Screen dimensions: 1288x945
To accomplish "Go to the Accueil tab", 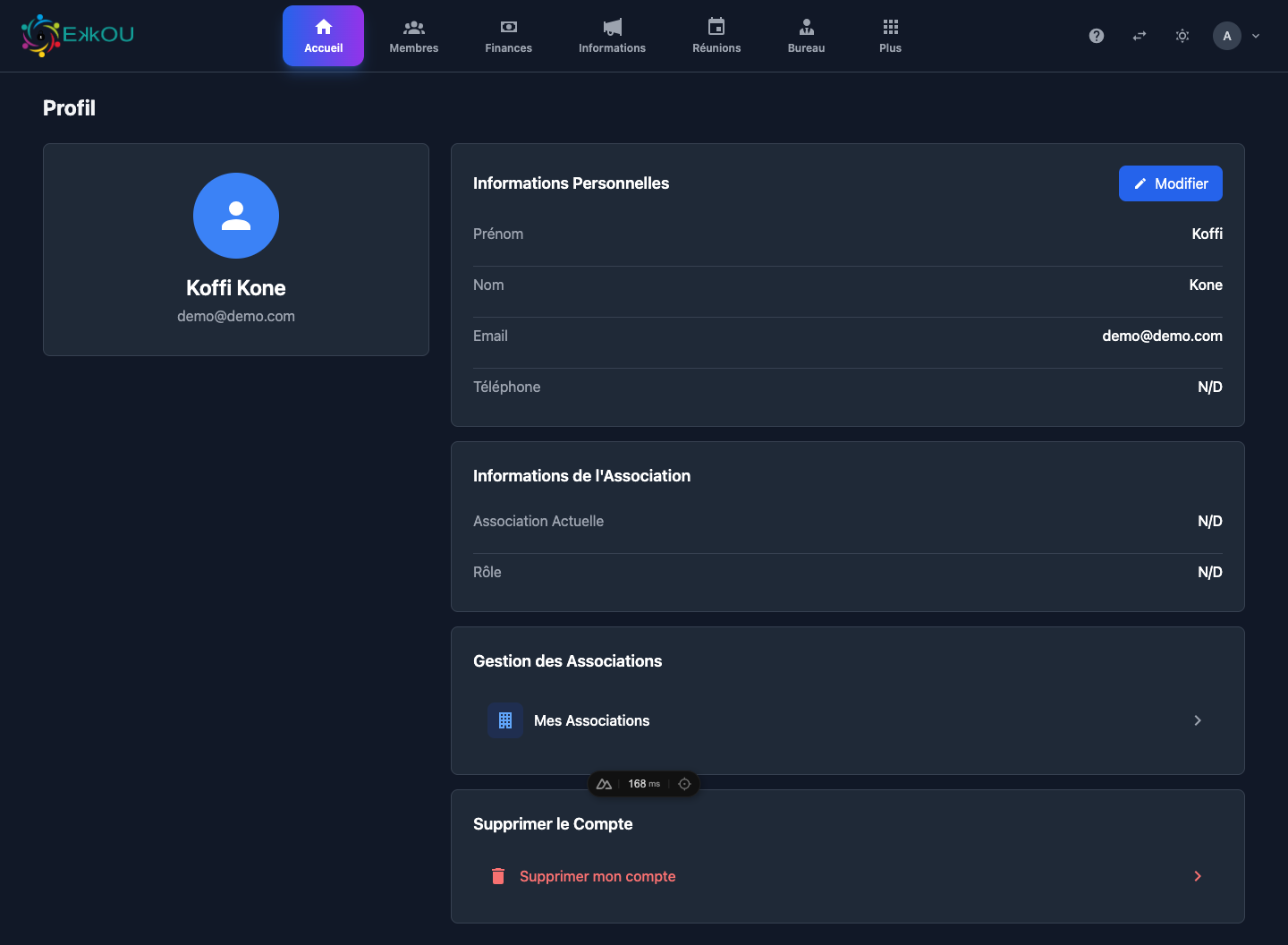I will click(x=324, y=36).
